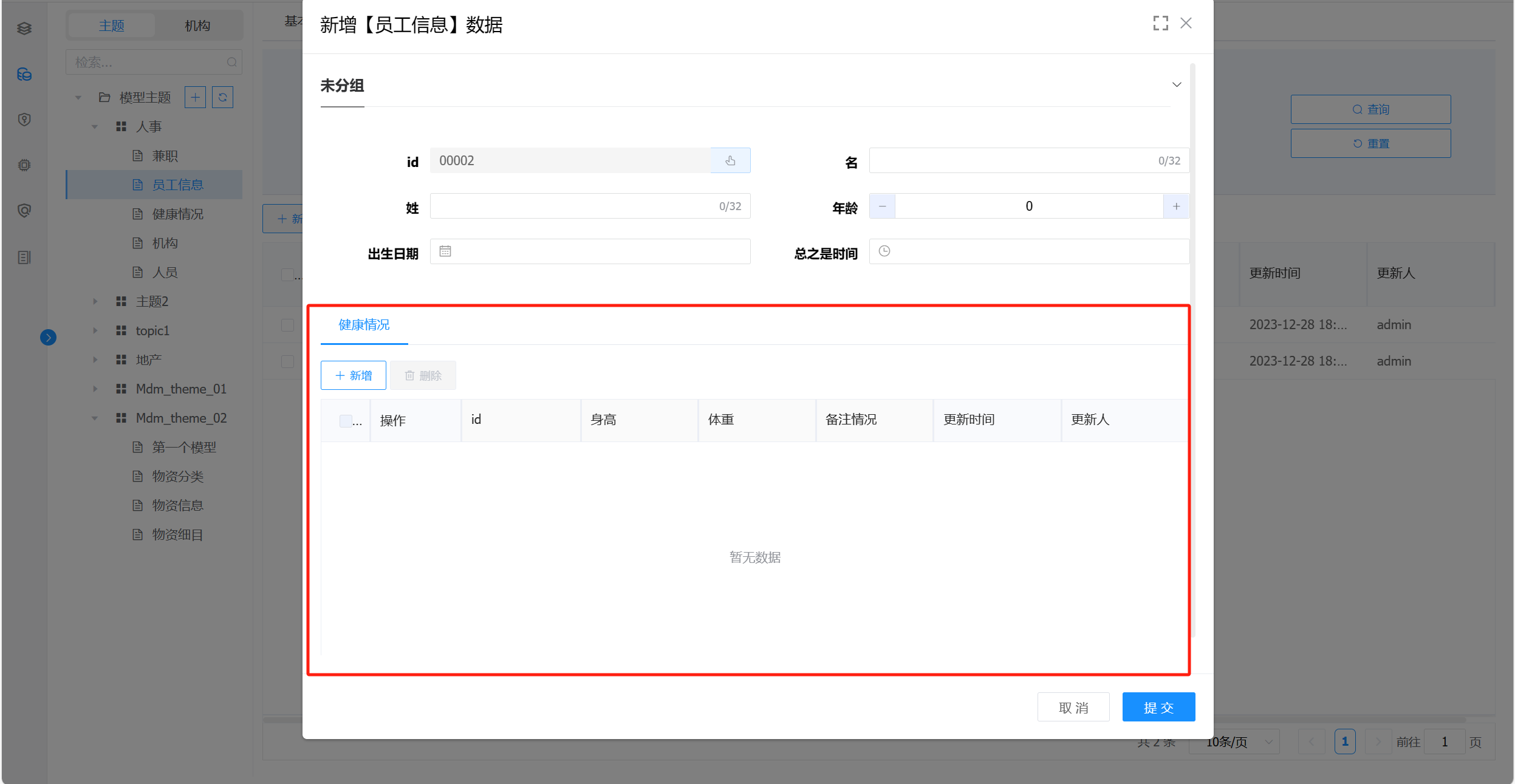Click the 提交 button
1515x784 pixels.
pos(1158,707)
